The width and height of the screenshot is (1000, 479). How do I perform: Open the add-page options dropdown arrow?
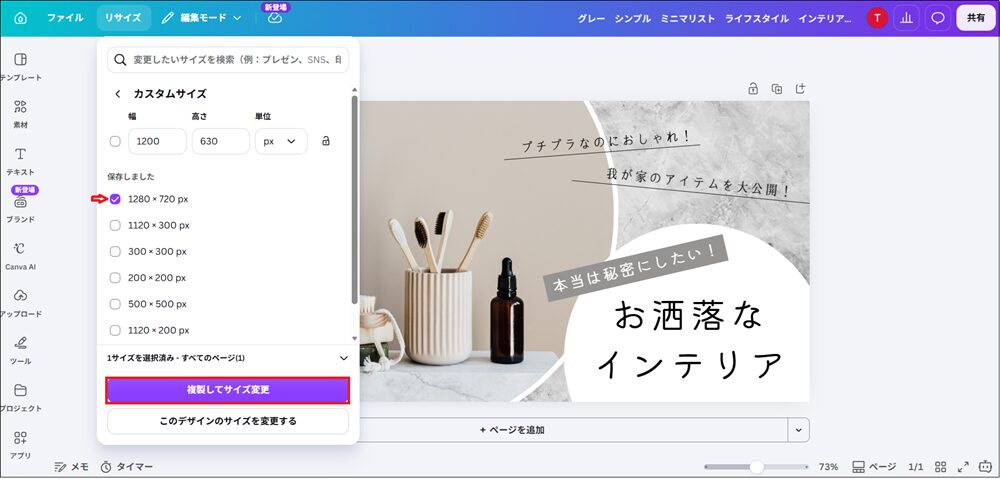(x=798, y=430)
